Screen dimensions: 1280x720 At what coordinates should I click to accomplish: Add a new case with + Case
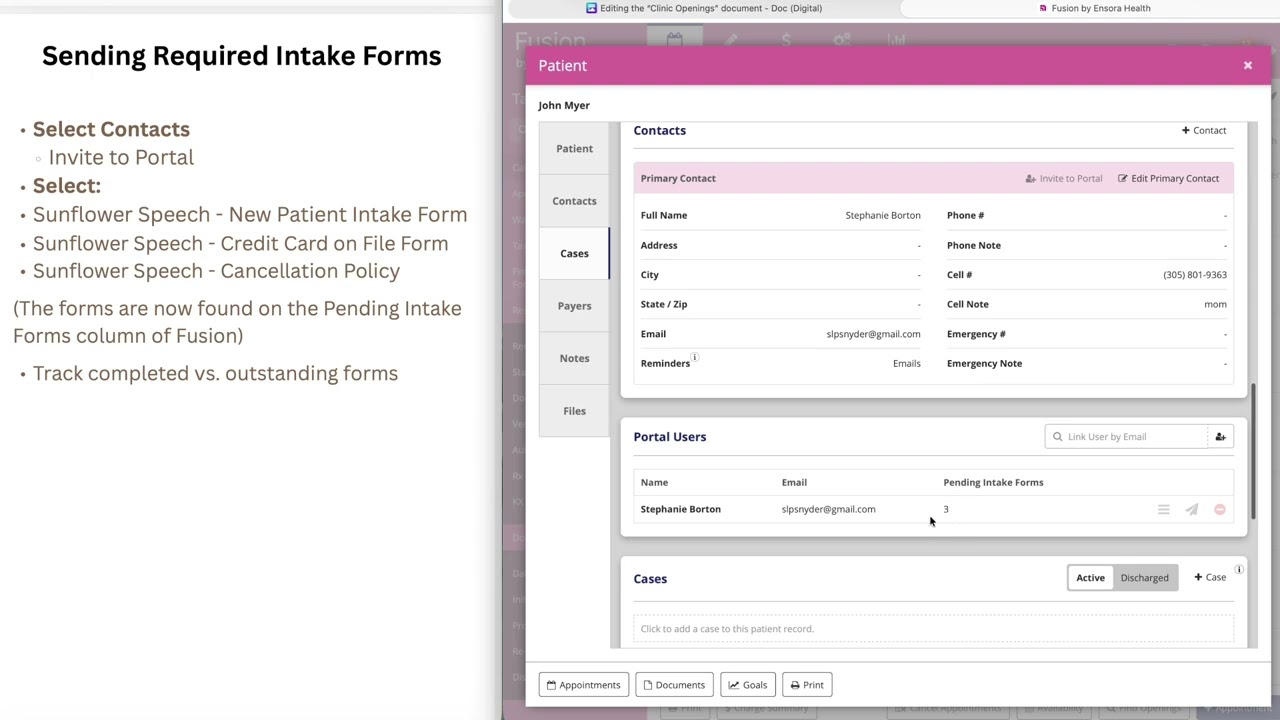[1210, 577]
